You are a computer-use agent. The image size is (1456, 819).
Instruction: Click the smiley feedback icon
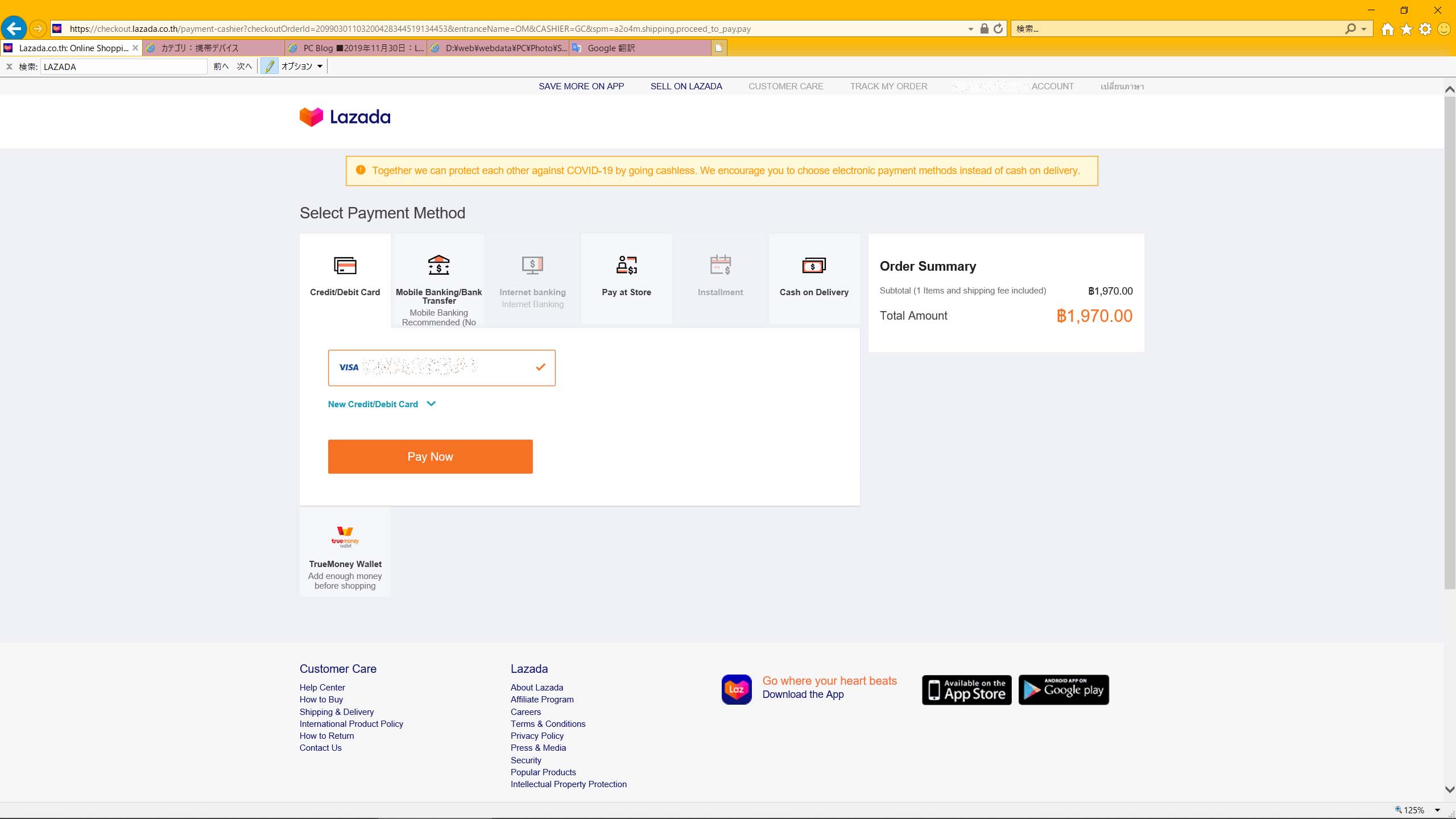(1444, 29)
